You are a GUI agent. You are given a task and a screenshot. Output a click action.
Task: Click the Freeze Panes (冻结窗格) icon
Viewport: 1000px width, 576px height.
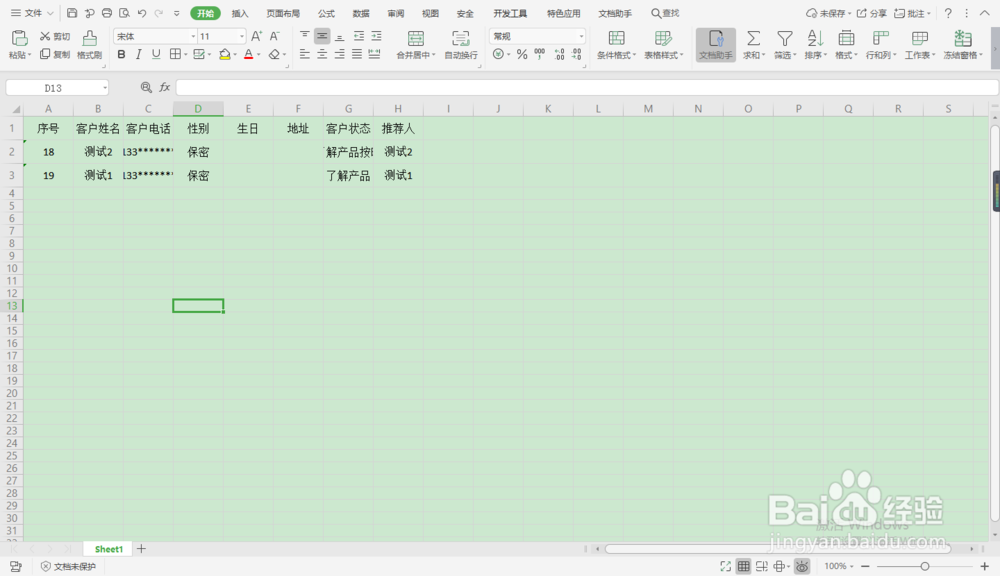pos(962,38)
